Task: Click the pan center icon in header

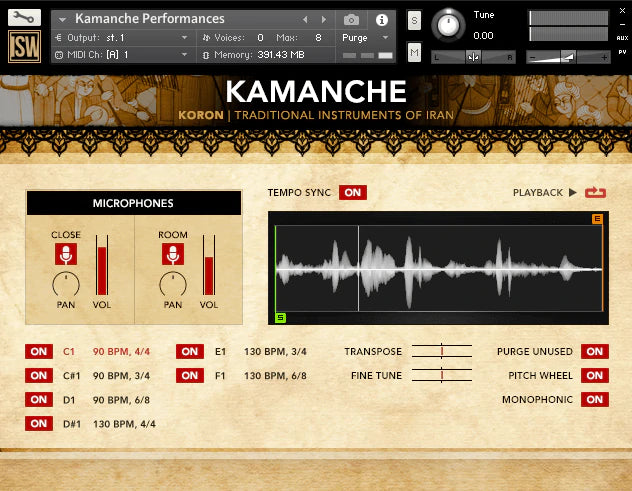Action: (x=473, y=57)
